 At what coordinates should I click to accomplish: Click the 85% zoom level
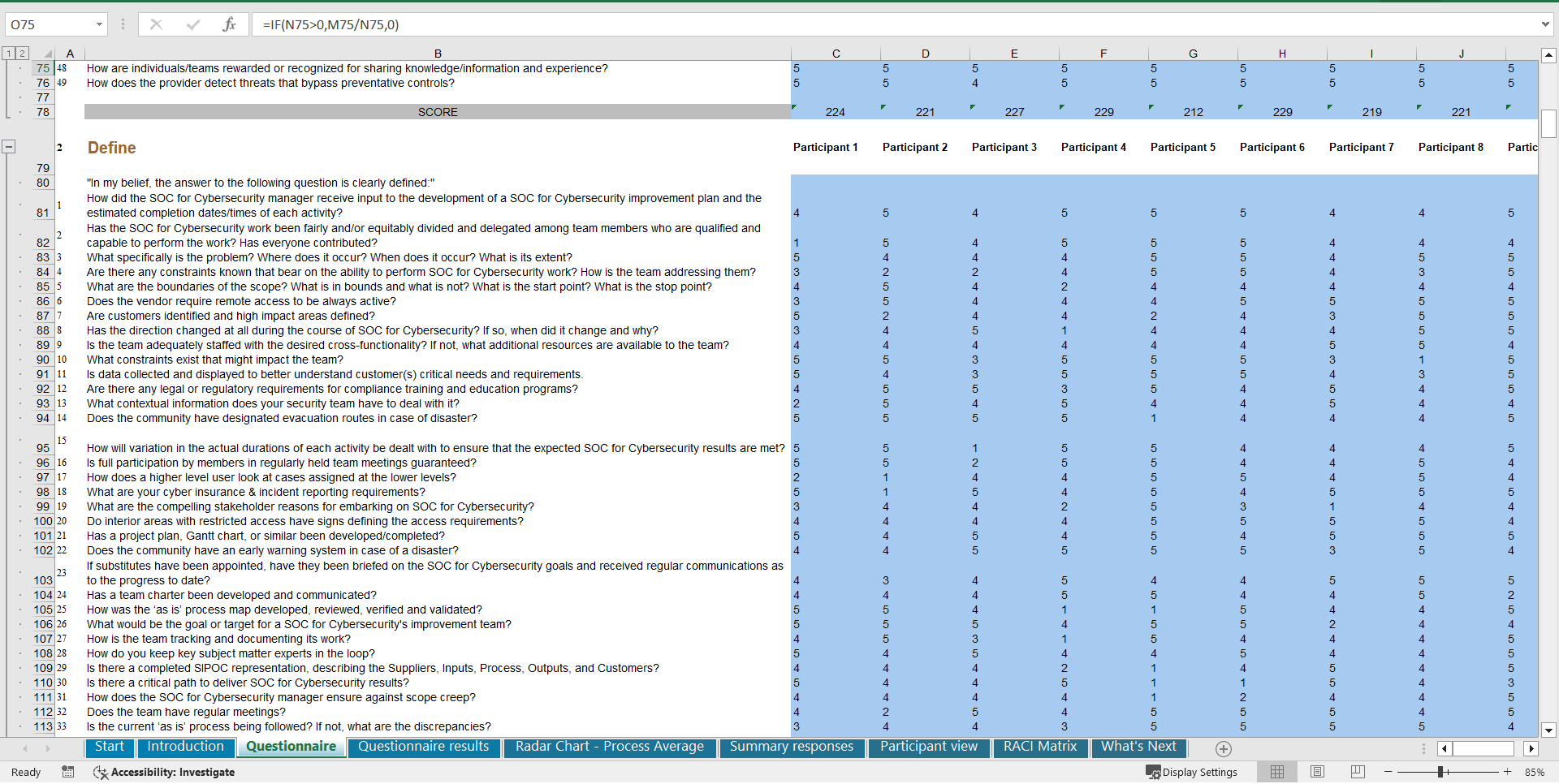[1534, 772]
